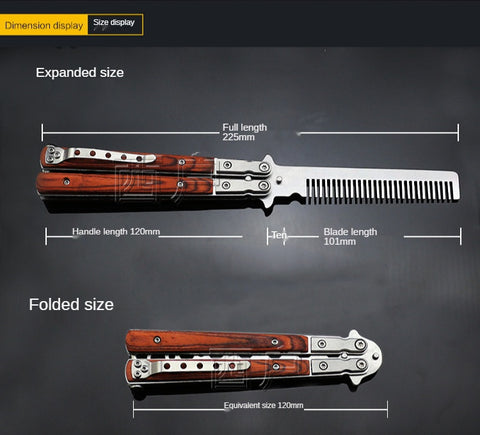The image size is (480, 435).
Task: Switch to the Size display tab
Action: point(115,24)
